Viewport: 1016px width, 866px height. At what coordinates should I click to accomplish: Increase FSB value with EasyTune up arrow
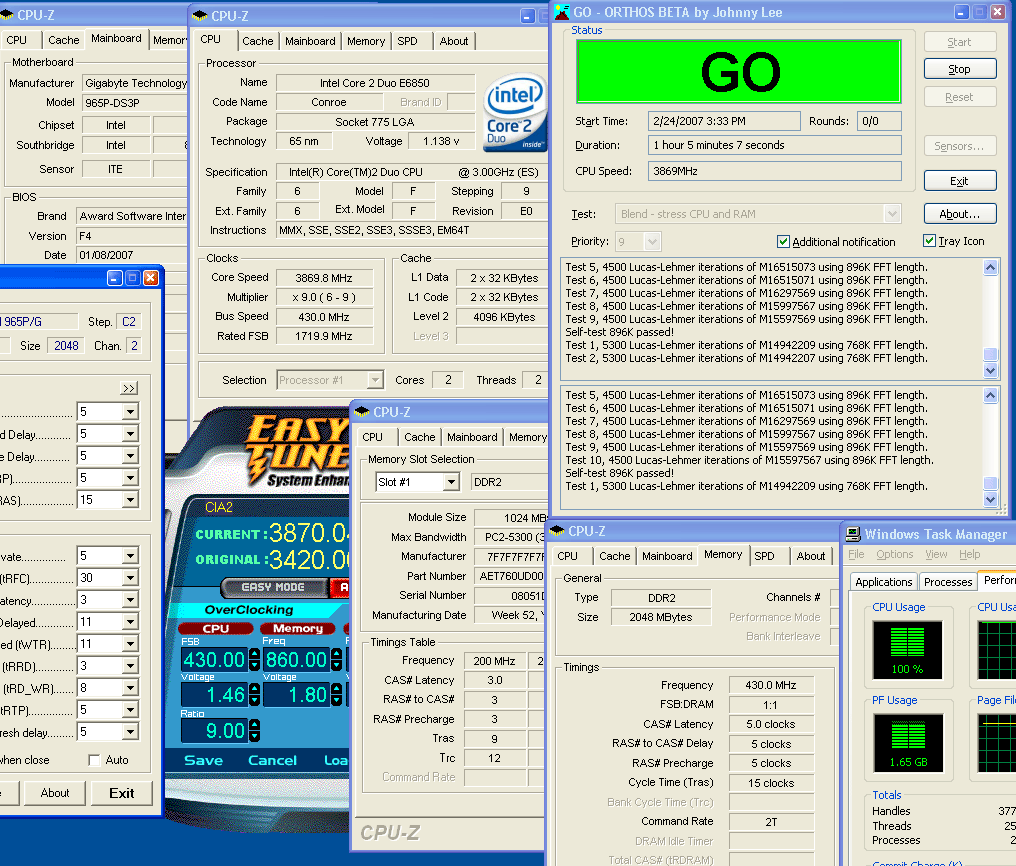click(254, 654)
